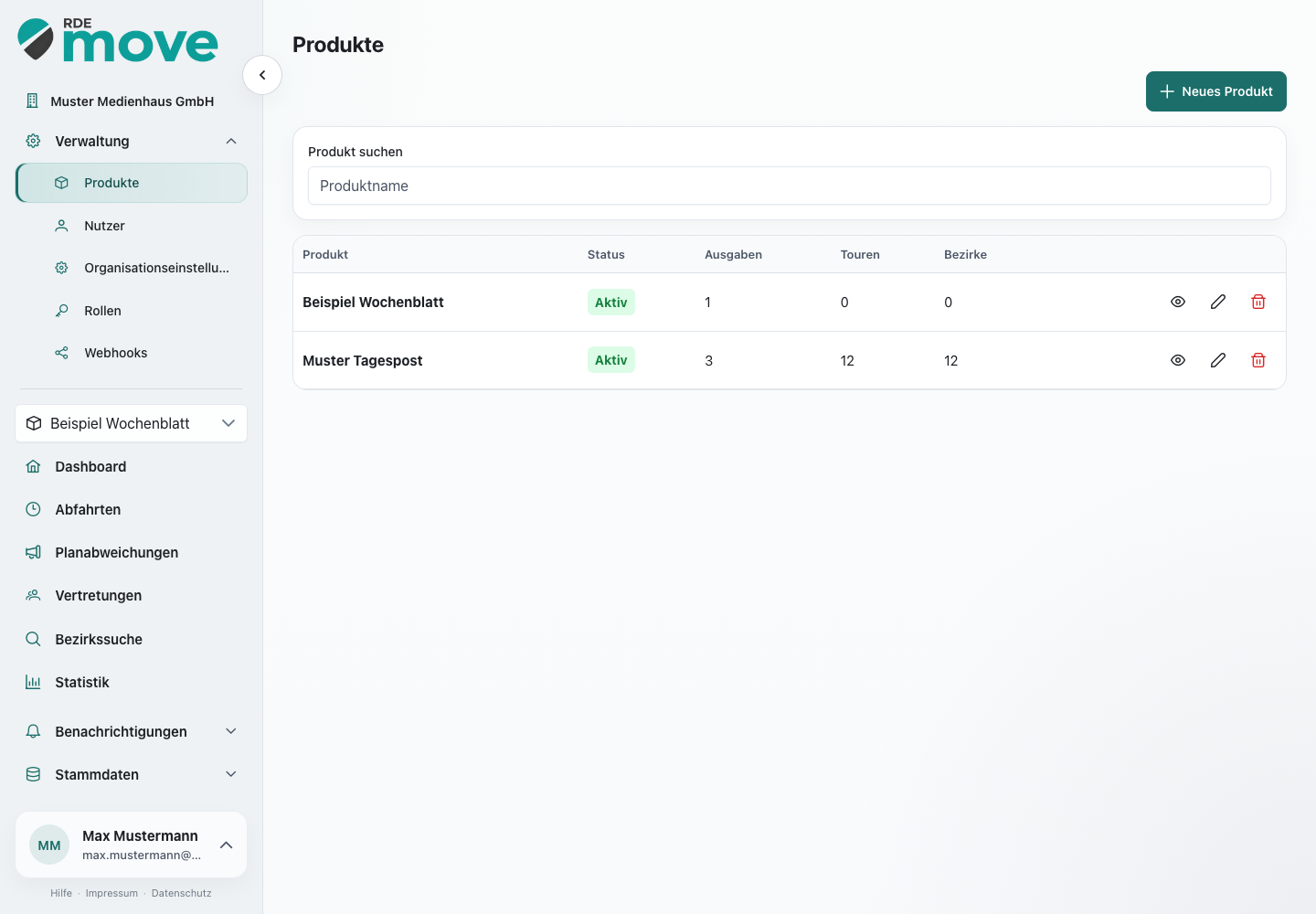
Task: Collapse the sidebar with the arrow button
Action: [x=262, y=75]
